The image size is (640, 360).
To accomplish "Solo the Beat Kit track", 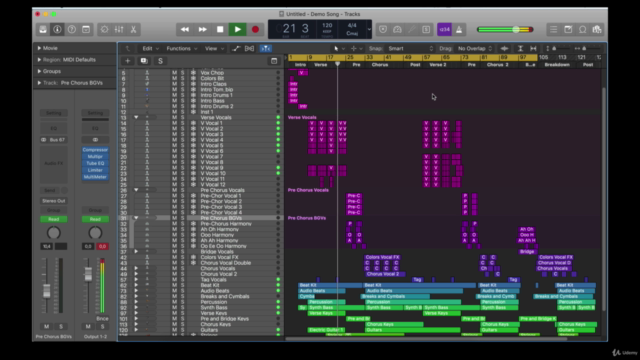I will (x=182, y=285).
